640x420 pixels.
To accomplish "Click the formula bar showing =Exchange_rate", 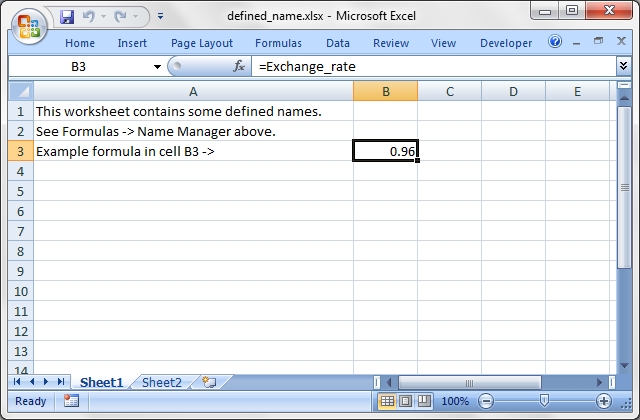I will click(x=433, y=67).
